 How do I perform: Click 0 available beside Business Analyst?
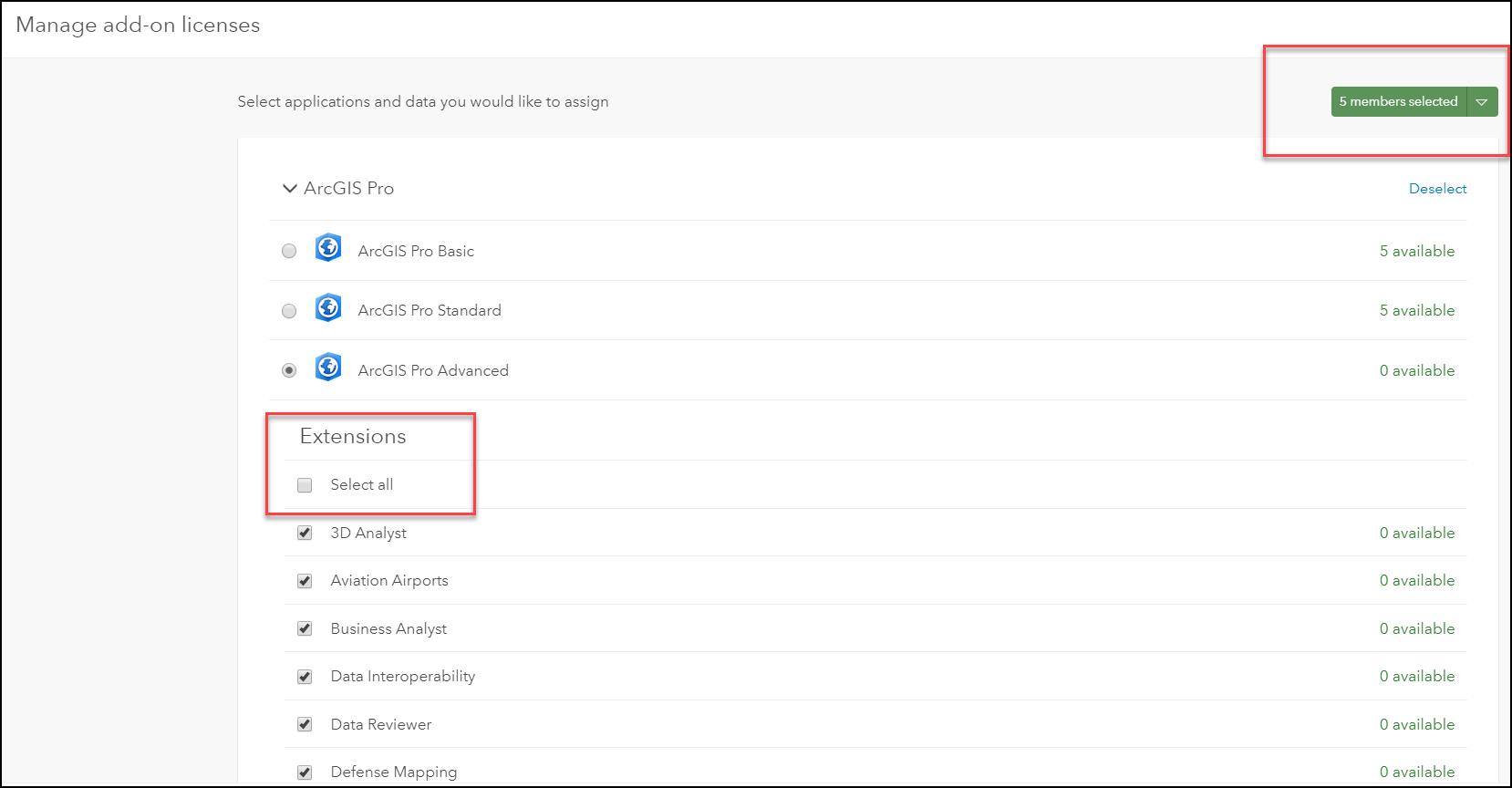click(x=1417, y=628)
